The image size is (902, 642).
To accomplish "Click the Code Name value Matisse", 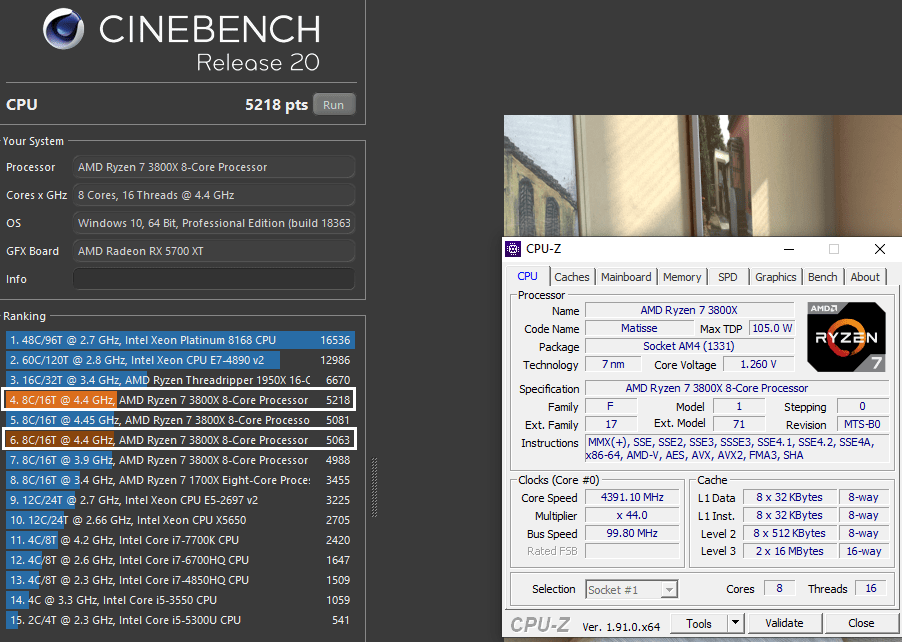I will (639, 328).
